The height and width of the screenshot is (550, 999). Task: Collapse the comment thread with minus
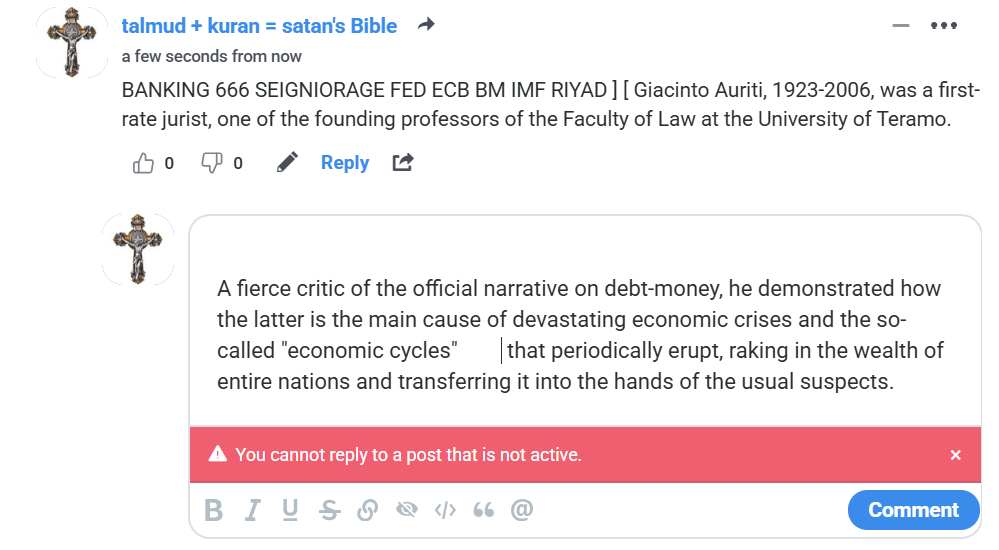pyautogui.click(x=901, y=26)
